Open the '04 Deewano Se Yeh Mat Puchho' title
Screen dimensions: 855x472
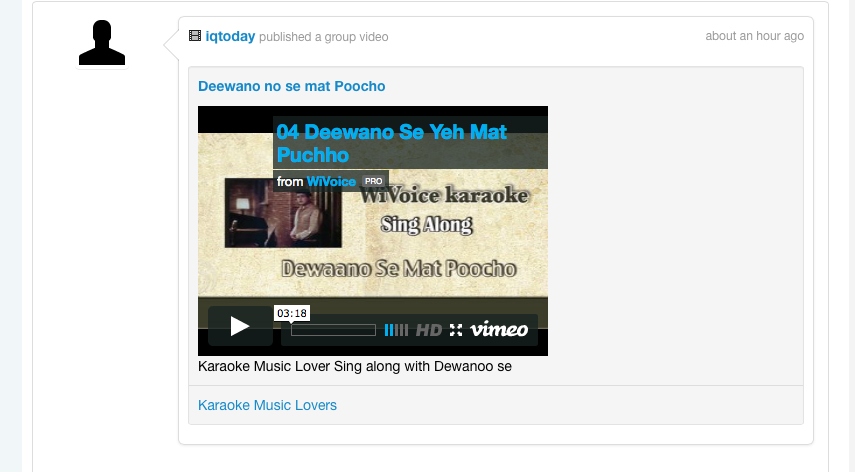(x=392, y=143)
